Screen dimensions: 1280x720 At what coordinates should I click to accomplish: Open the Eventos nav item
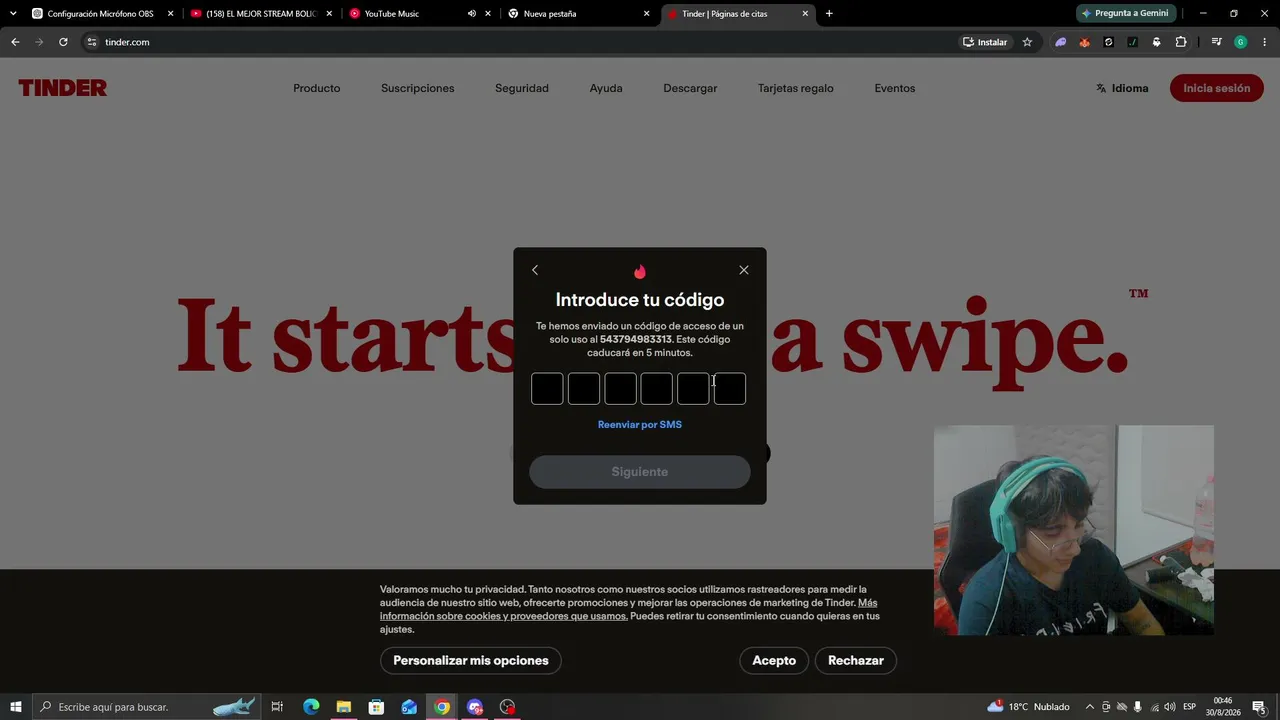coord(895,88)
